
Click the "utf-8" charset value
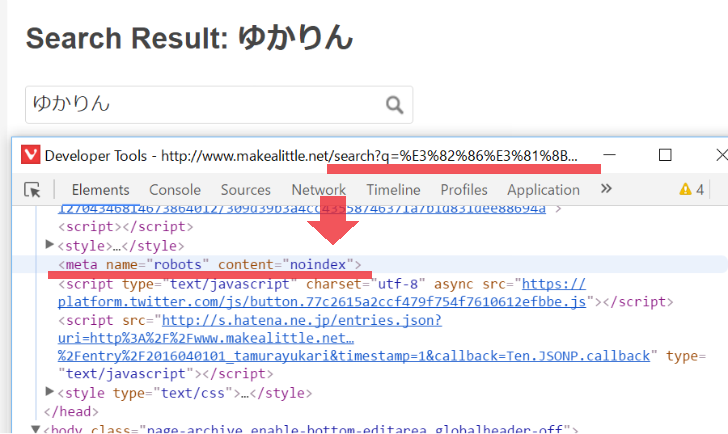(397, 284)
